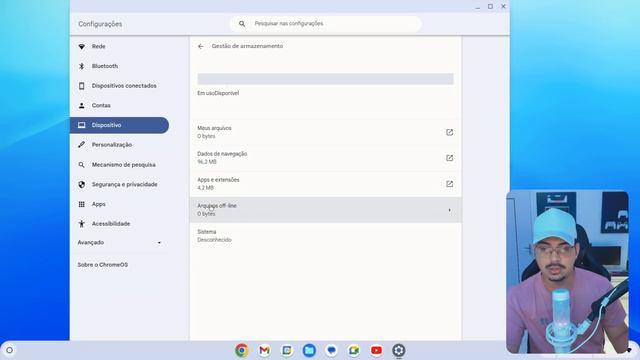This screenshot has width=640, height=360.
Task: Click the search magnifier icon
Action: pos(242,24)
